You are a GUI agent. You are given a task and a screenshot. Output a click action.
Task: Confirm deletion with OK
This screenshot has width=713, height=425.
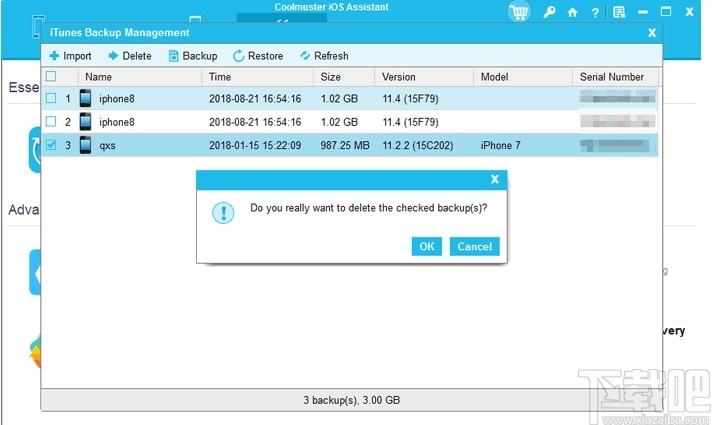427,246
